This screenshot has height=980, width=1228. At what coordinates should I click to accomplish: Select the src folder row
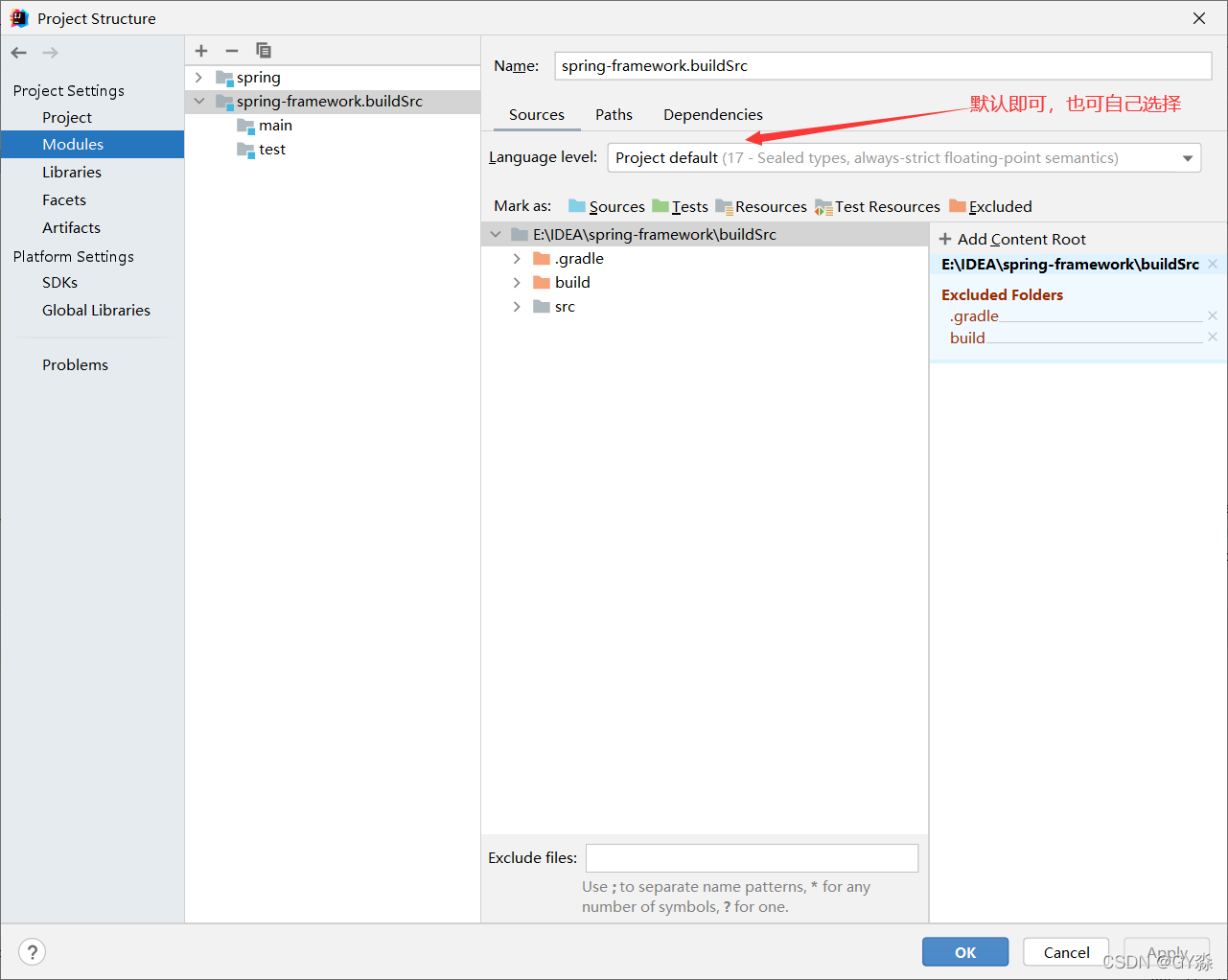[x=705, y=307]
